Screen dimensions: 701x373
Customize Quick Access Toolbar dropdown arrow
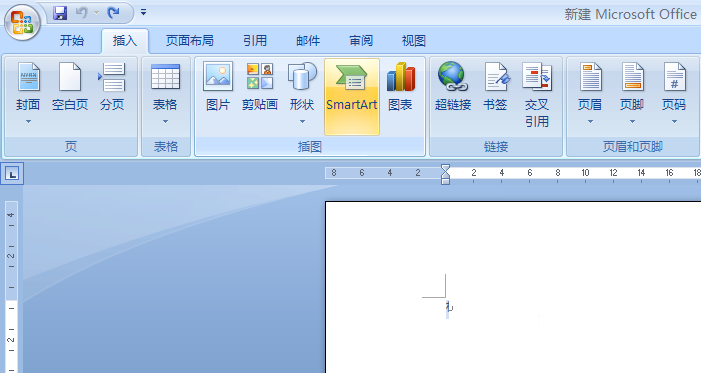click(144, 13)
